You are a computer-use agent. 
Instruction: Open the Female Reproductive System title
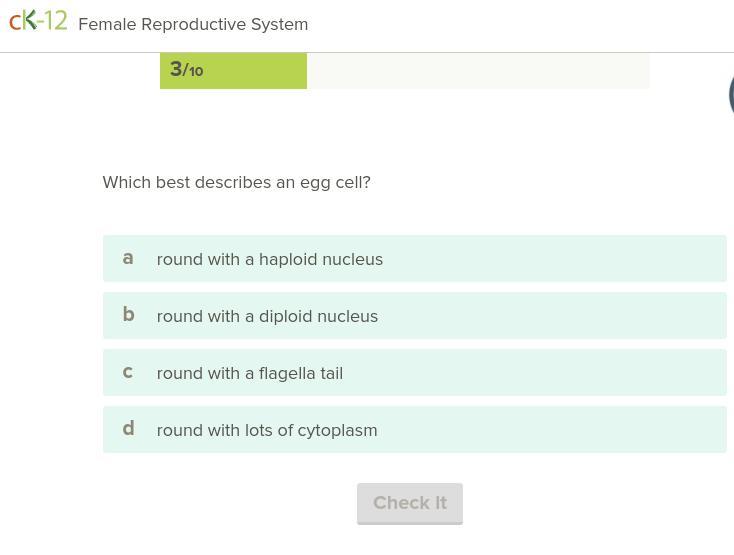click(193, 24)
